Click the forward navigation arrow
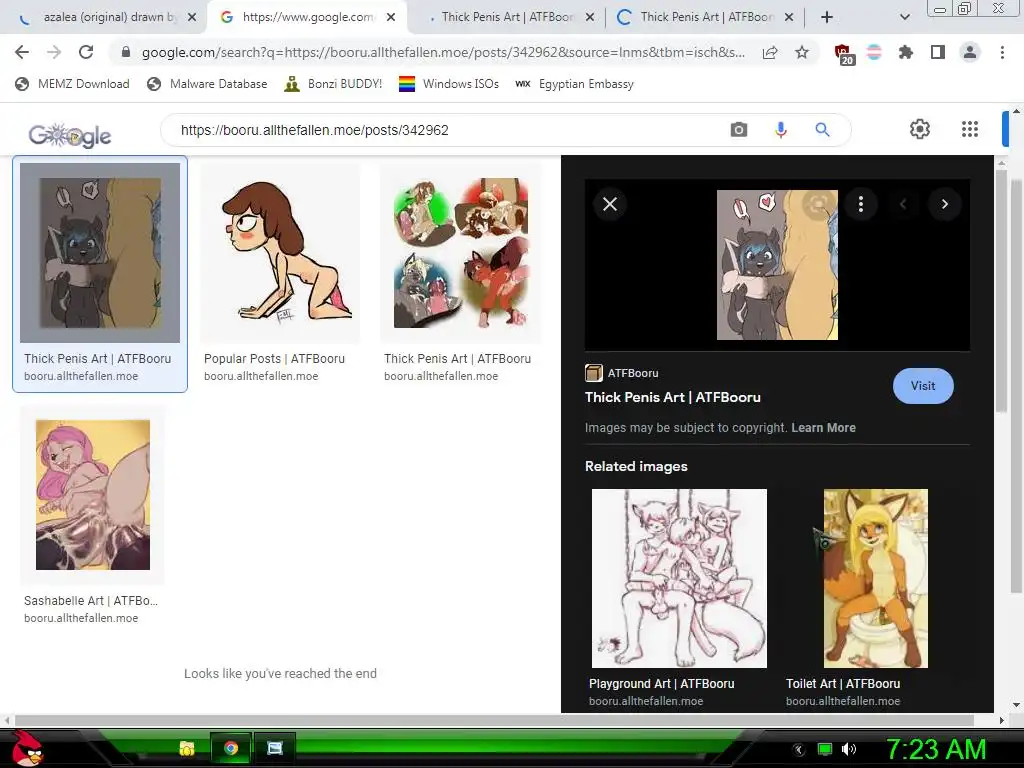Screen dimensions: 1024x768 [54, 52]
